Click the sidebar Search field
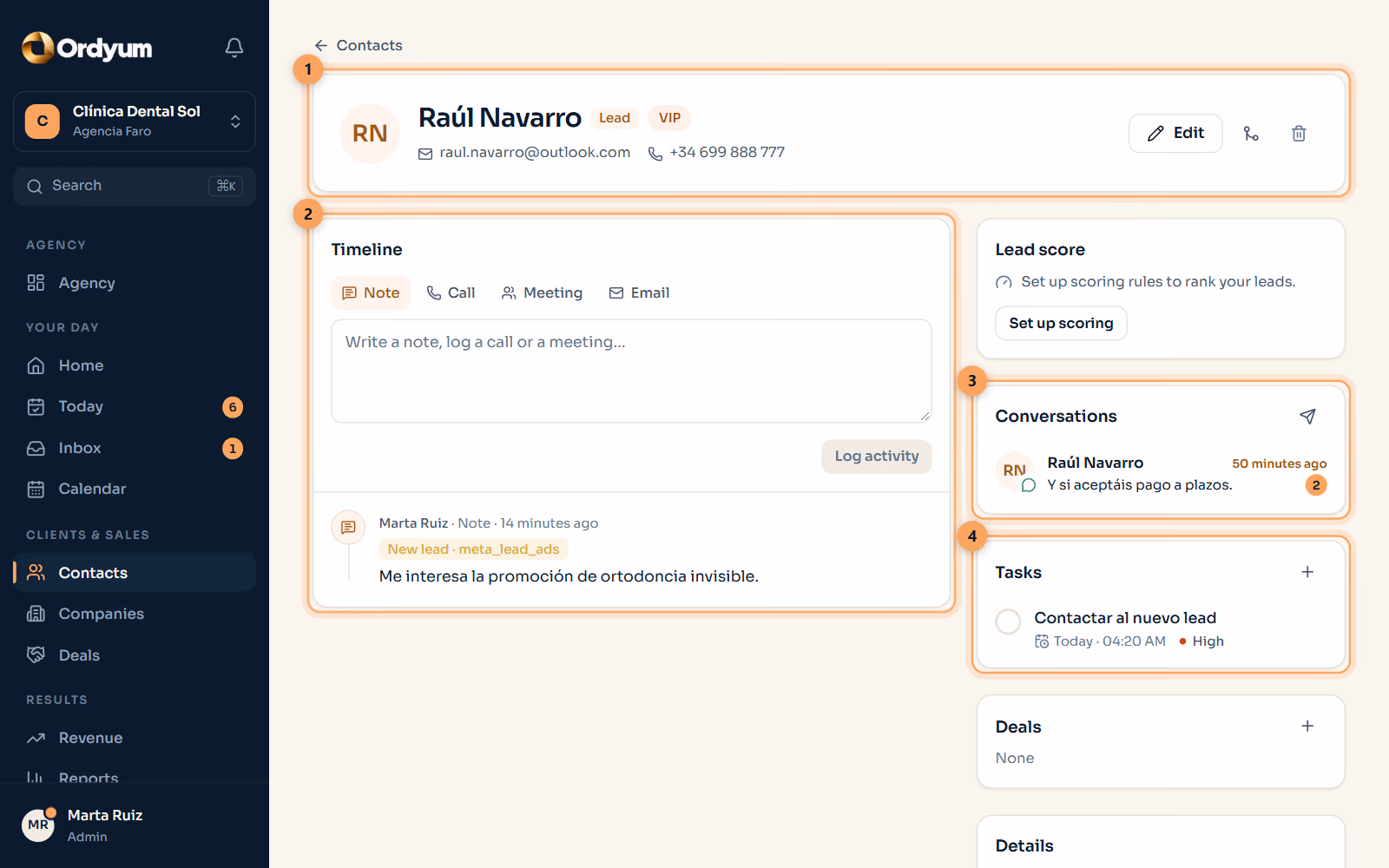The height and width of the screenshot is (868, 1389). 135,187
